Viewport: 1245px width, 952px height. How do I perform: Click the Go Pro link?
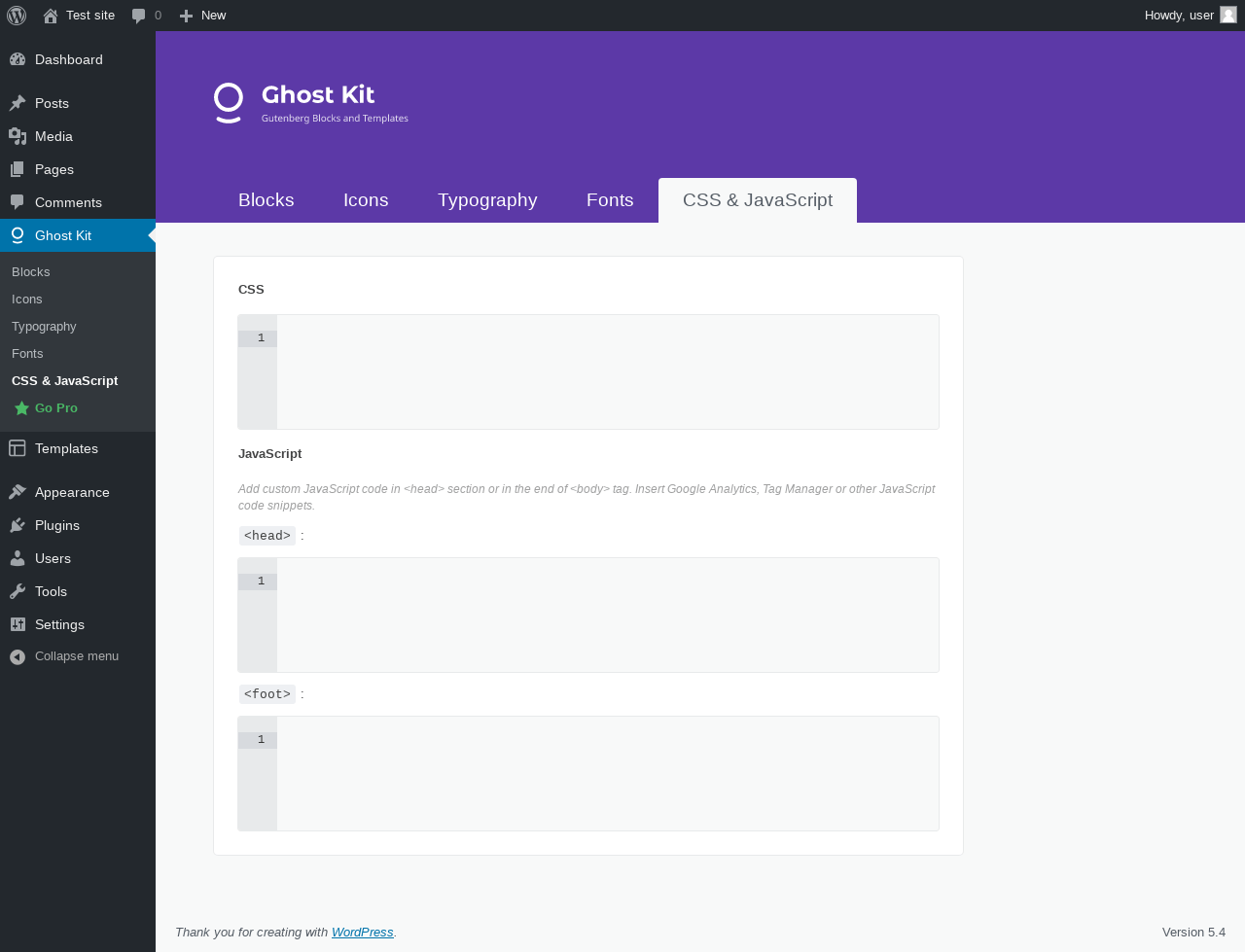[x=78, y=408]
